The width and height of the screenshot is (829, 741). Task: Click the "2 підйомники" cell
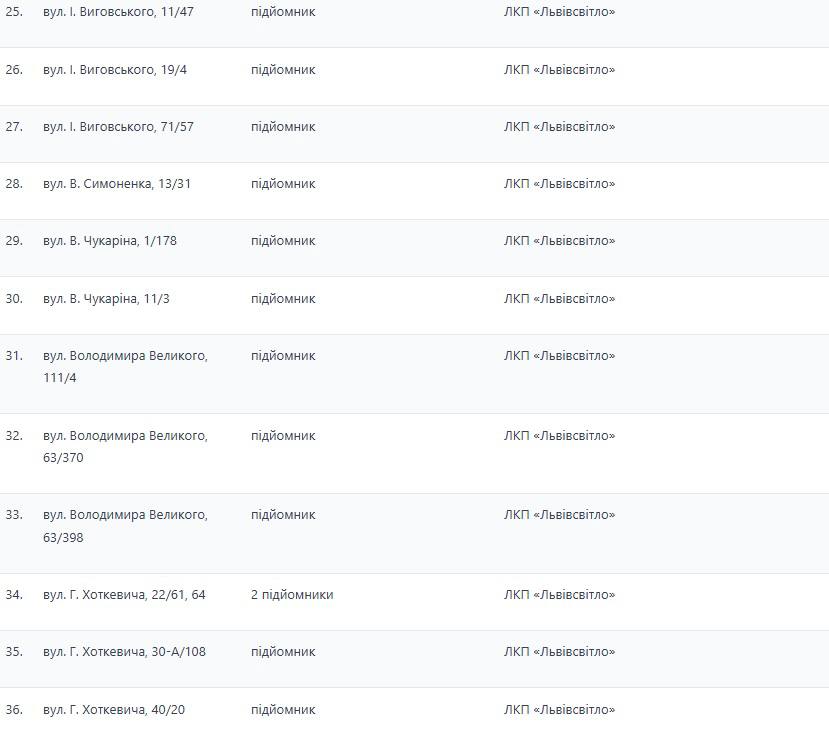coord(292,595)
